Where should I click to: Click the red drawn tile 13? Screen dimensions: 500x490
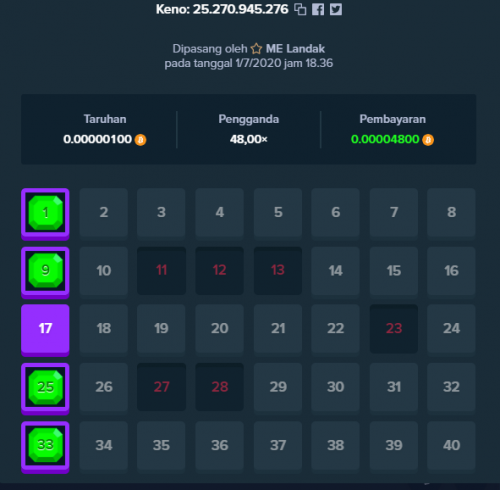tap(278, 271)
